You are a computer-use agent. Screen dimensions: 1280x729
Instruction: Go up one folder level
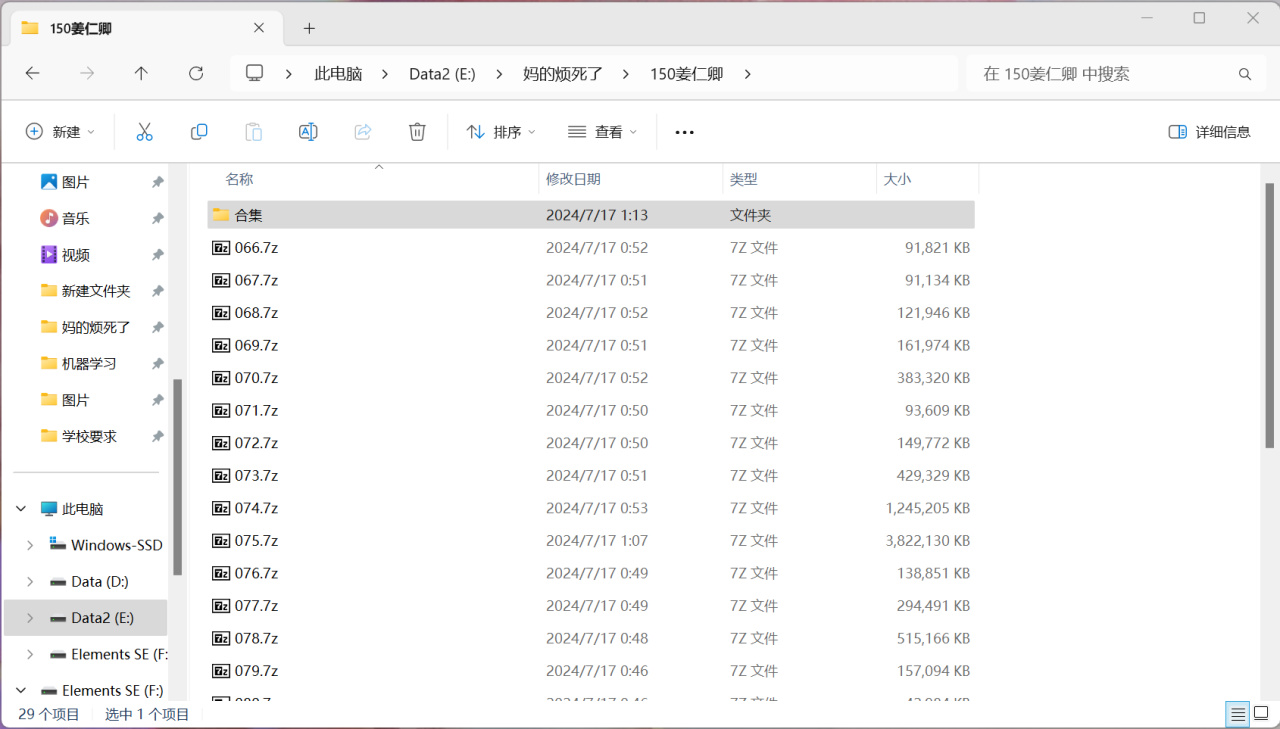[x=141, y=73]
